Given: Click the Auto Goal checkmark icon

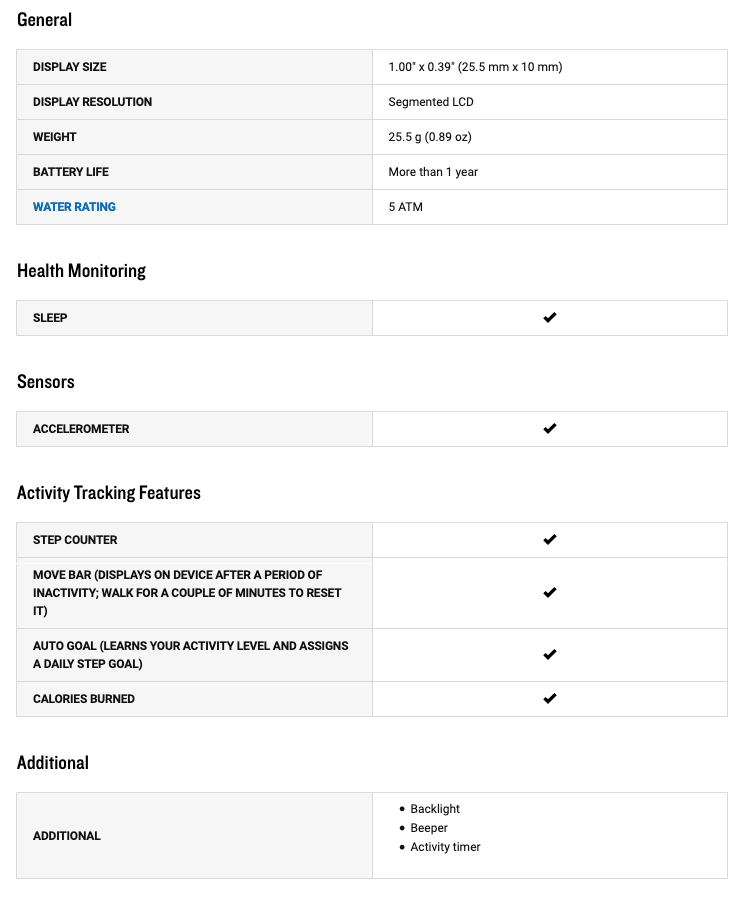Looking at the screenshot, I should 549,655.
